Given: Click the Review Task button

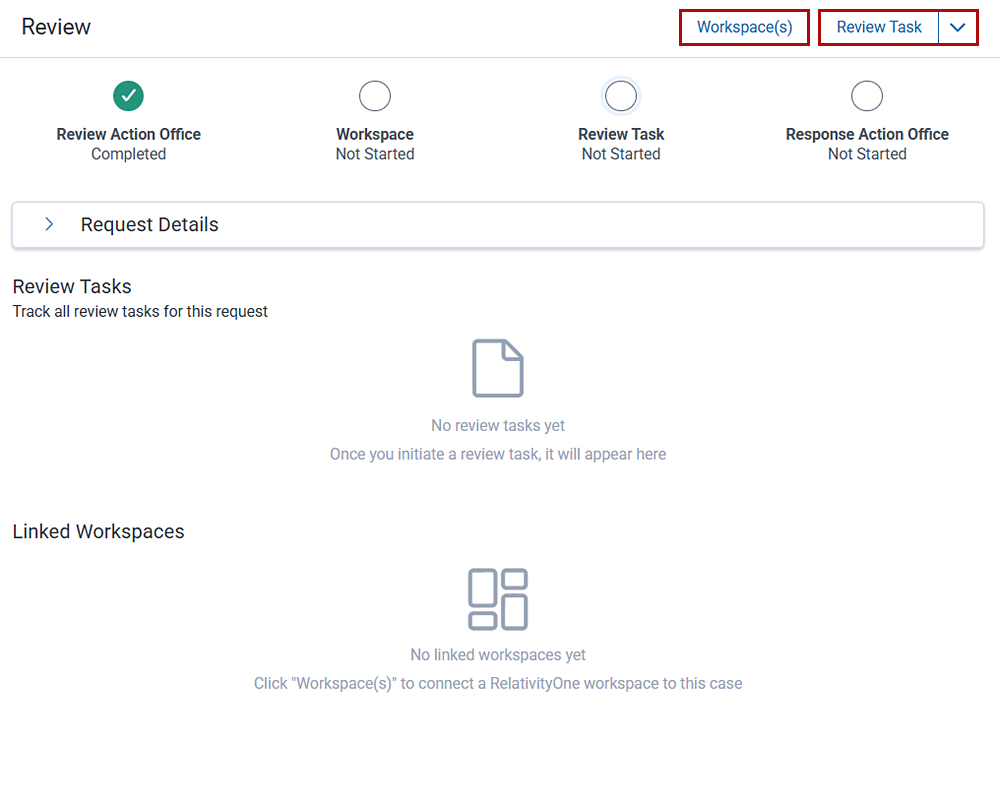Looking at the screenshot, I should pos(879,27).
